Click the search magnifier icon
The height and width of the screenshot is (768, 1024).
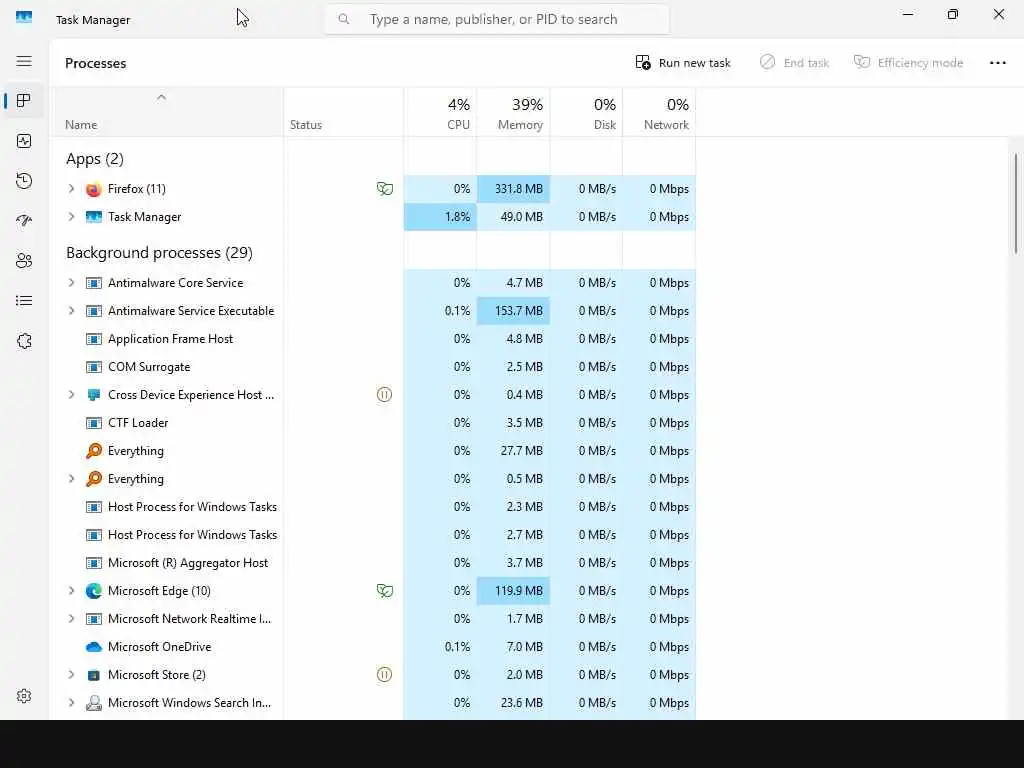(344, 20)
